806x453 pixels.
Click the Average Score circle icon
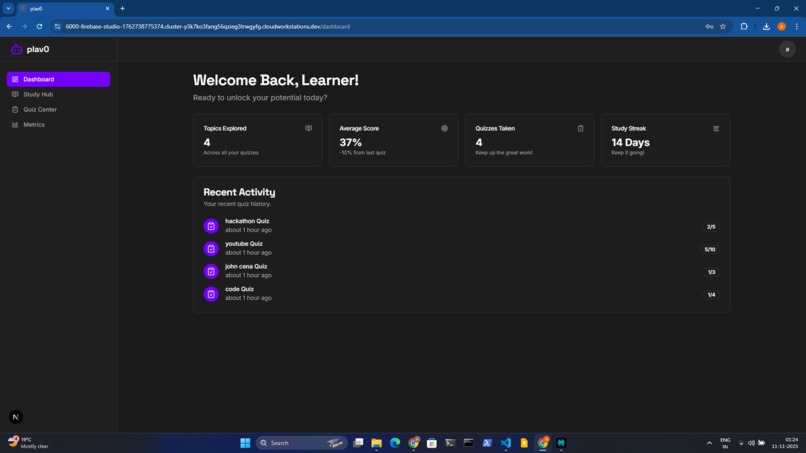point(444,129)
